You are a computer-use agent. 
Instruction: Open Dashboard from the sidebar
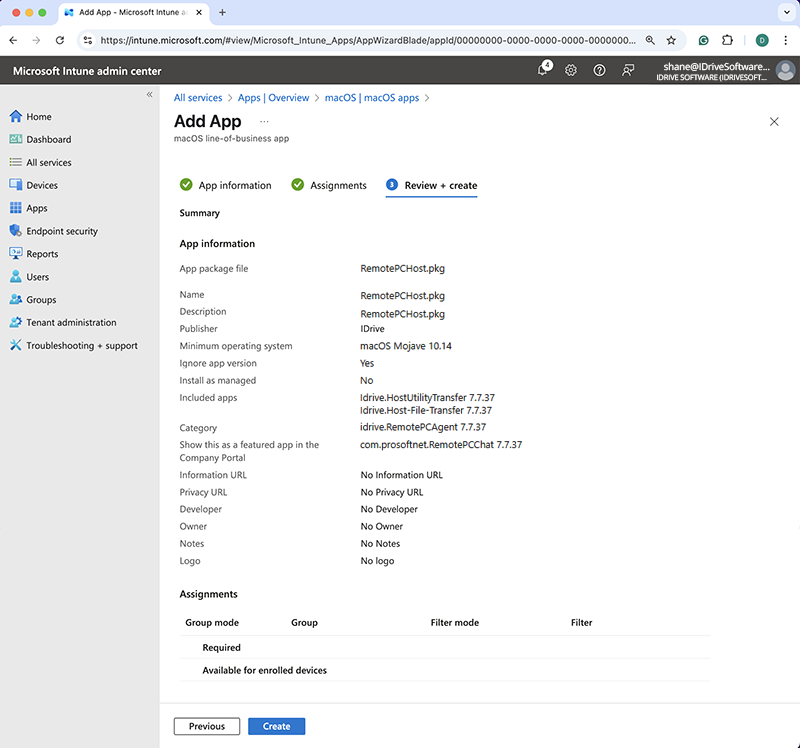48,140
